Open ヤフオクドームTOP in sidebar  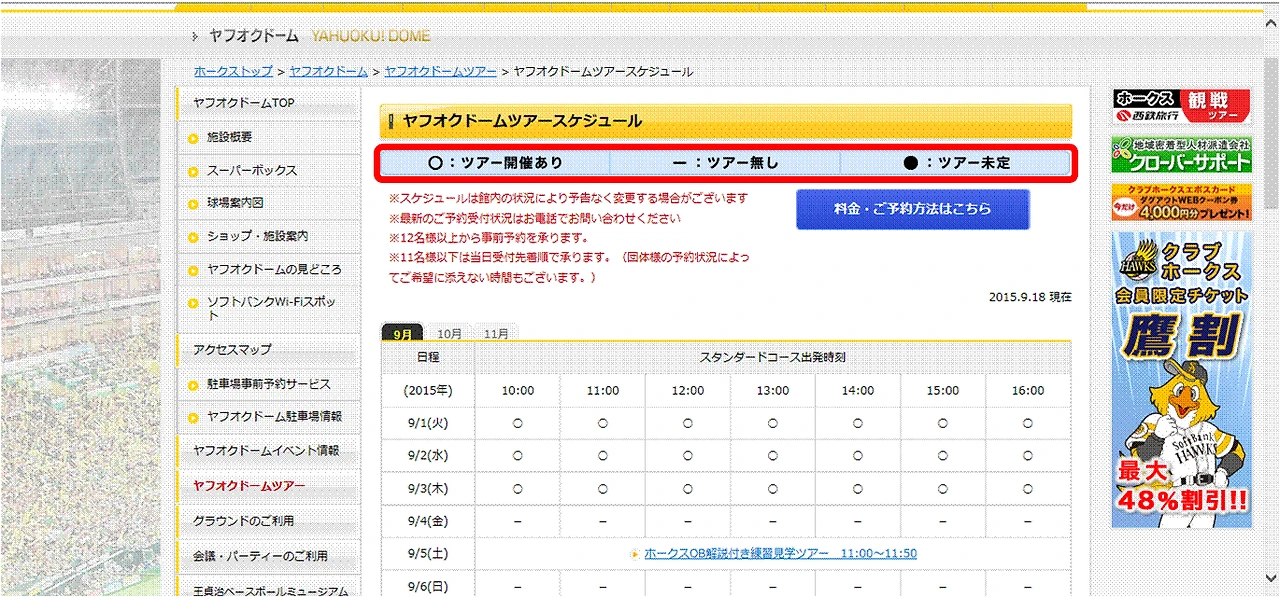268,103
